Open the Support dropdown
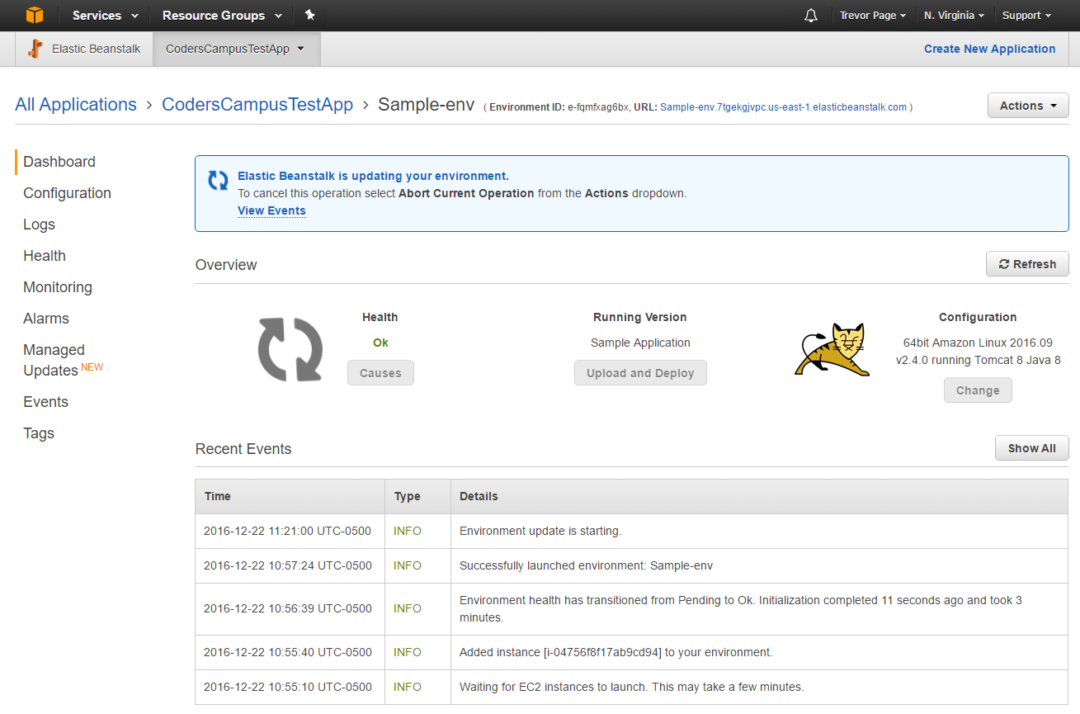This screenshot has height=714, width=1080. pos(1026,15)
